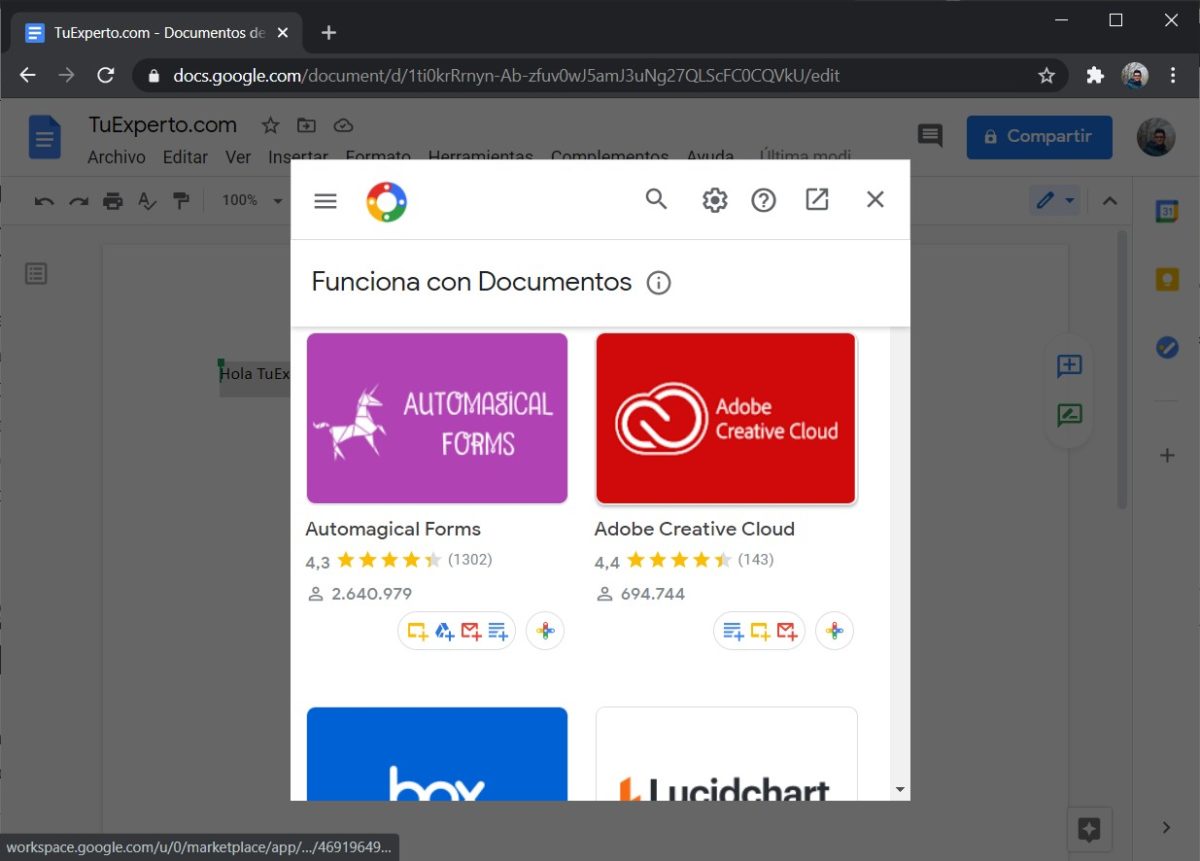Open Google Tasks side panel
Viewport: 1200px width, 861px height.
pyautogui.click(x=1167, y=348)
